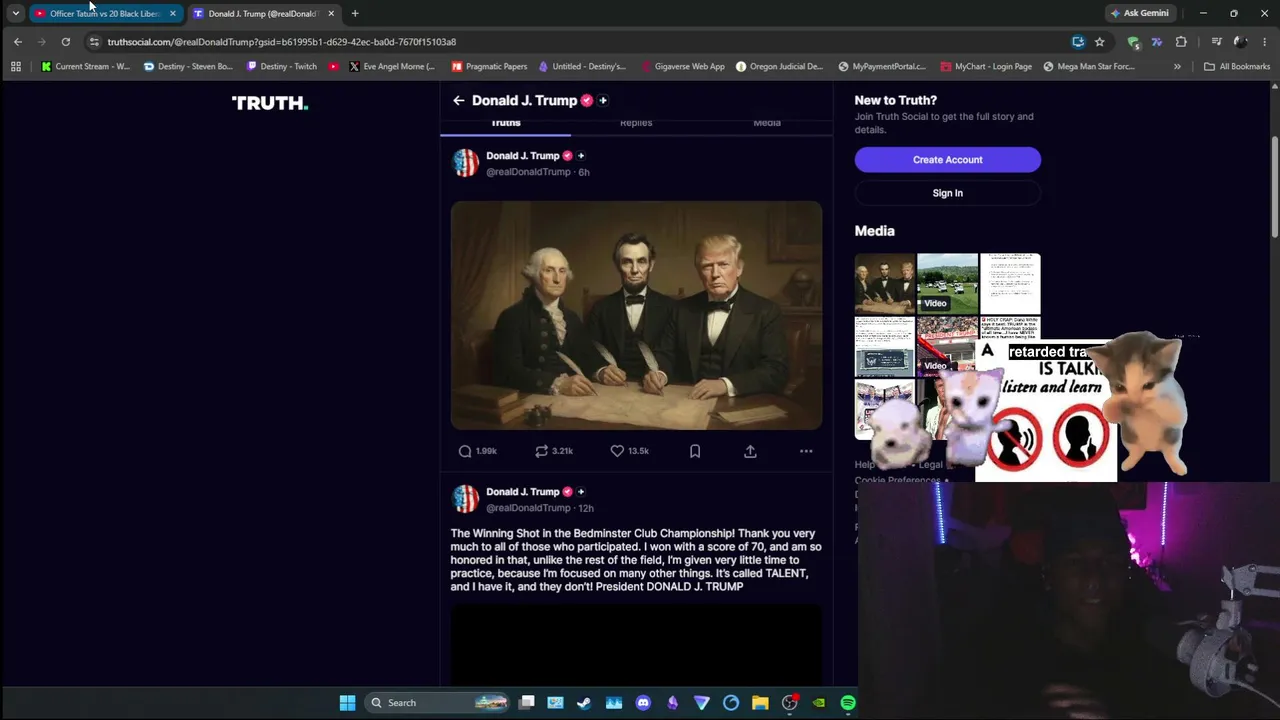Open the Giqaverse Web App bookmark
1280x720 pixels.
coord(682,67)
